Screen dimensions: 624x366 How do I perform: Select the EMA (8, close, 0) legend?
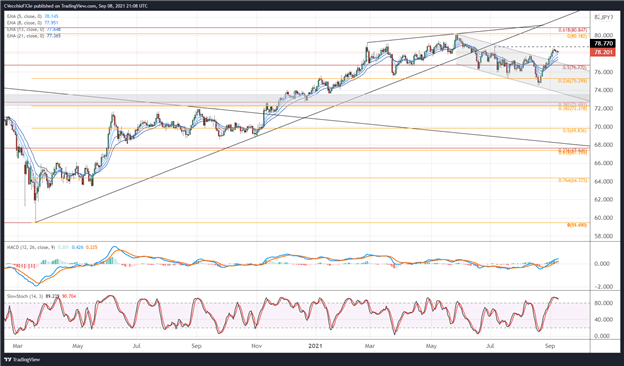pyautogui.click(x=34, y=23)
